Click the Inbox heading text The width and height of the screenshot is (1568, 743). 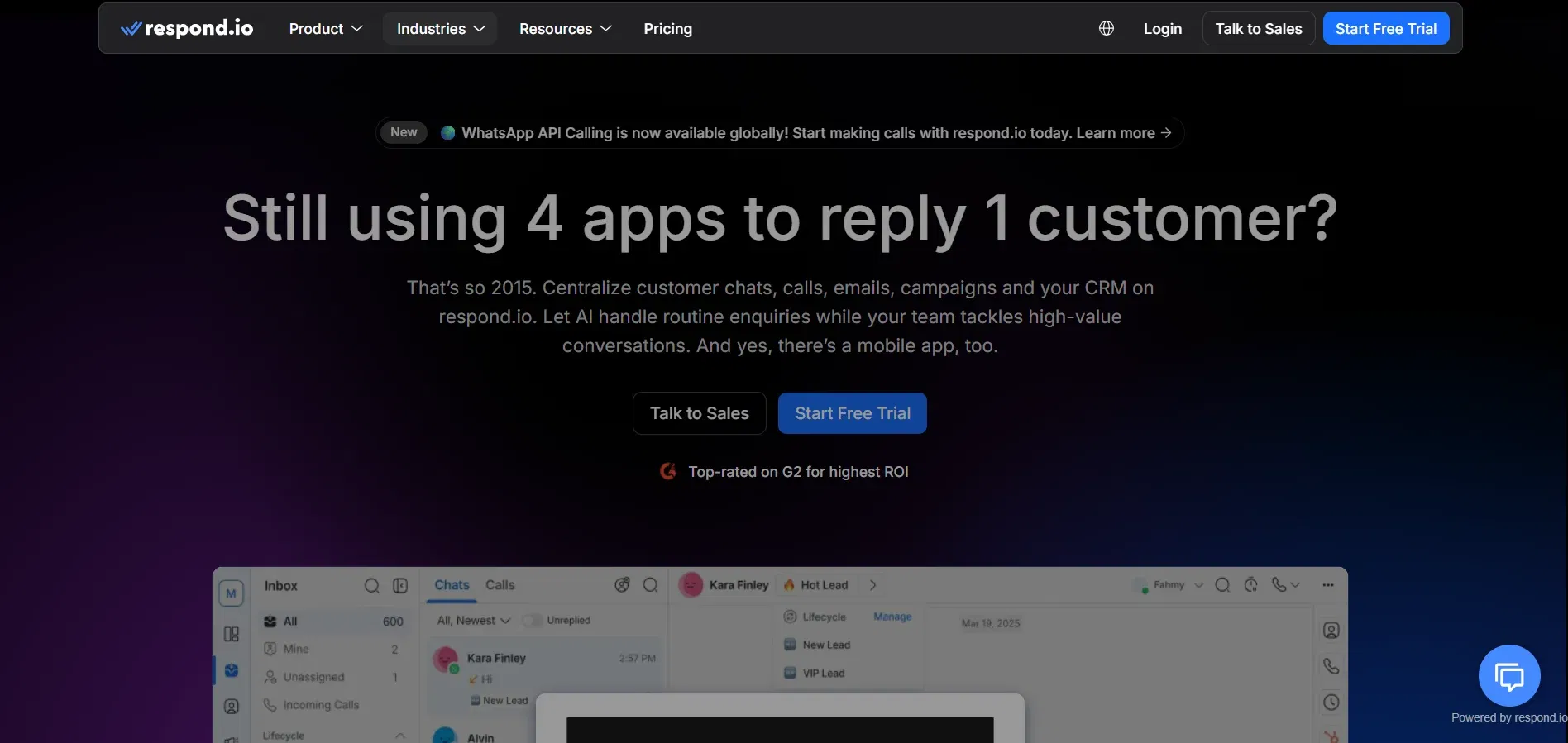click(x=281, y=586)
